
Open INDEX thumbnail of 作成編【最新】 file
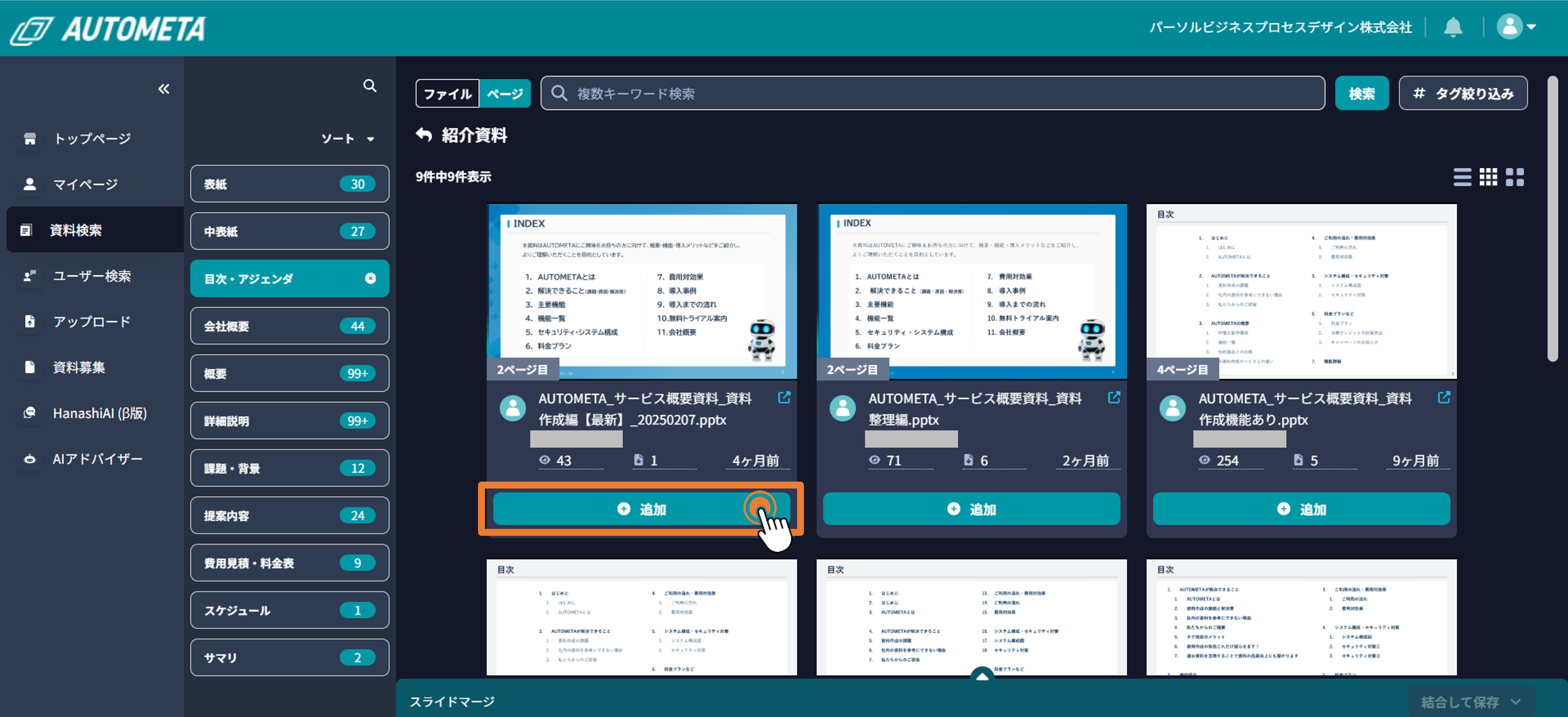pyautogui.click(x=641, y=292)
